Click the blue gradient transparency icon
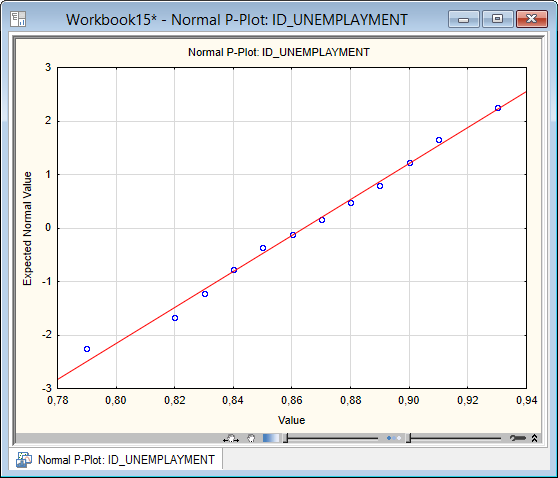 pos(271,438)
